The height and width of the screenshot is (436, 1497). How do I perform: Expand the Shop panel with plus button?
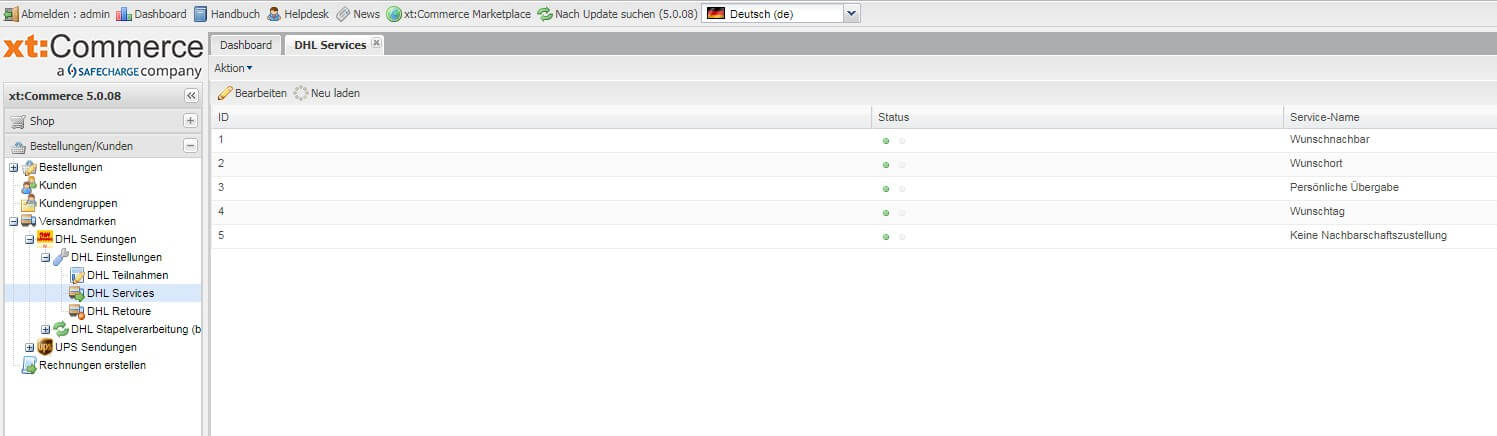point(190,121)
